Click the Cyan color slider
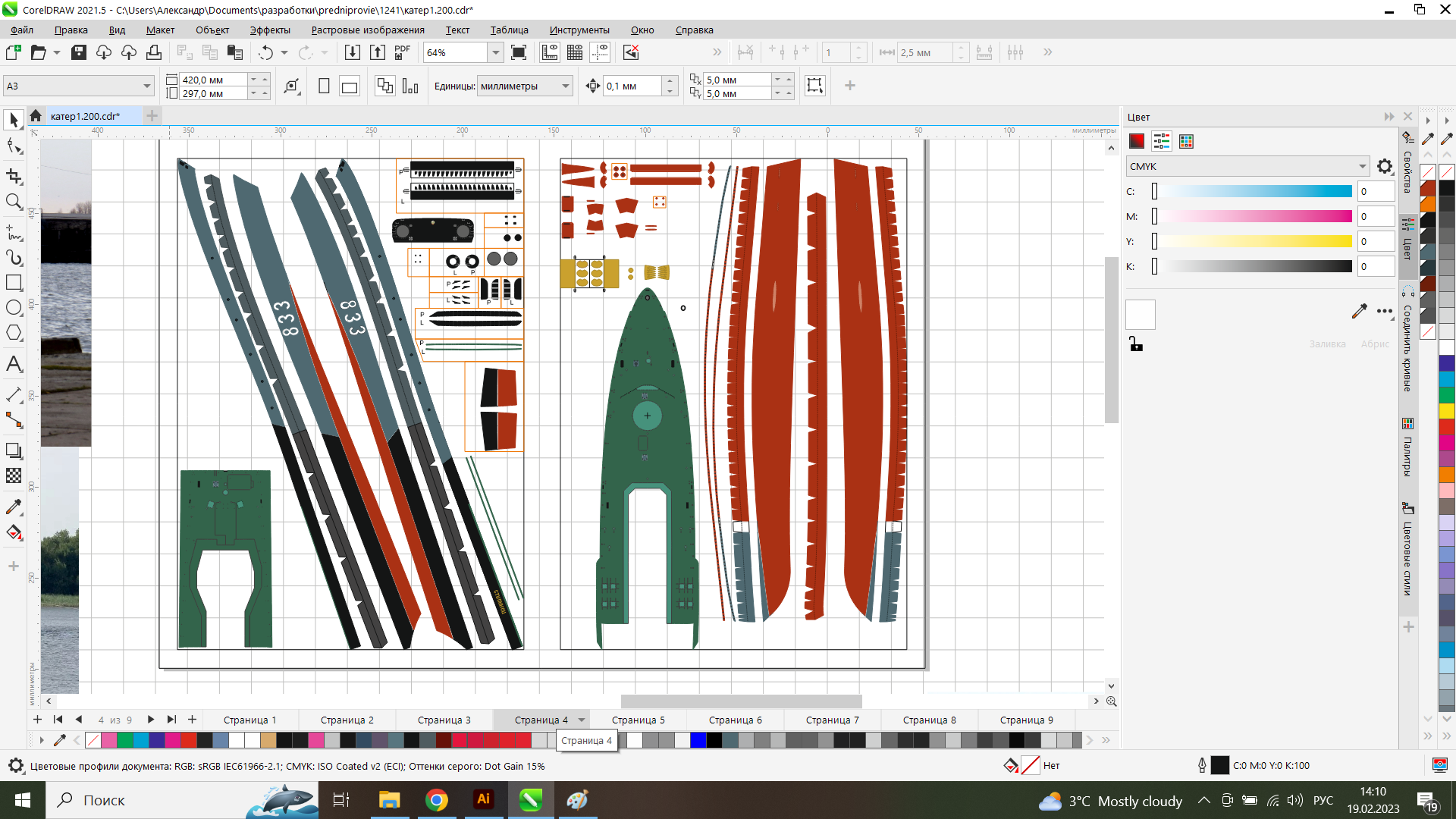This screenshot has height=819, width=1456. [1253, 192]
